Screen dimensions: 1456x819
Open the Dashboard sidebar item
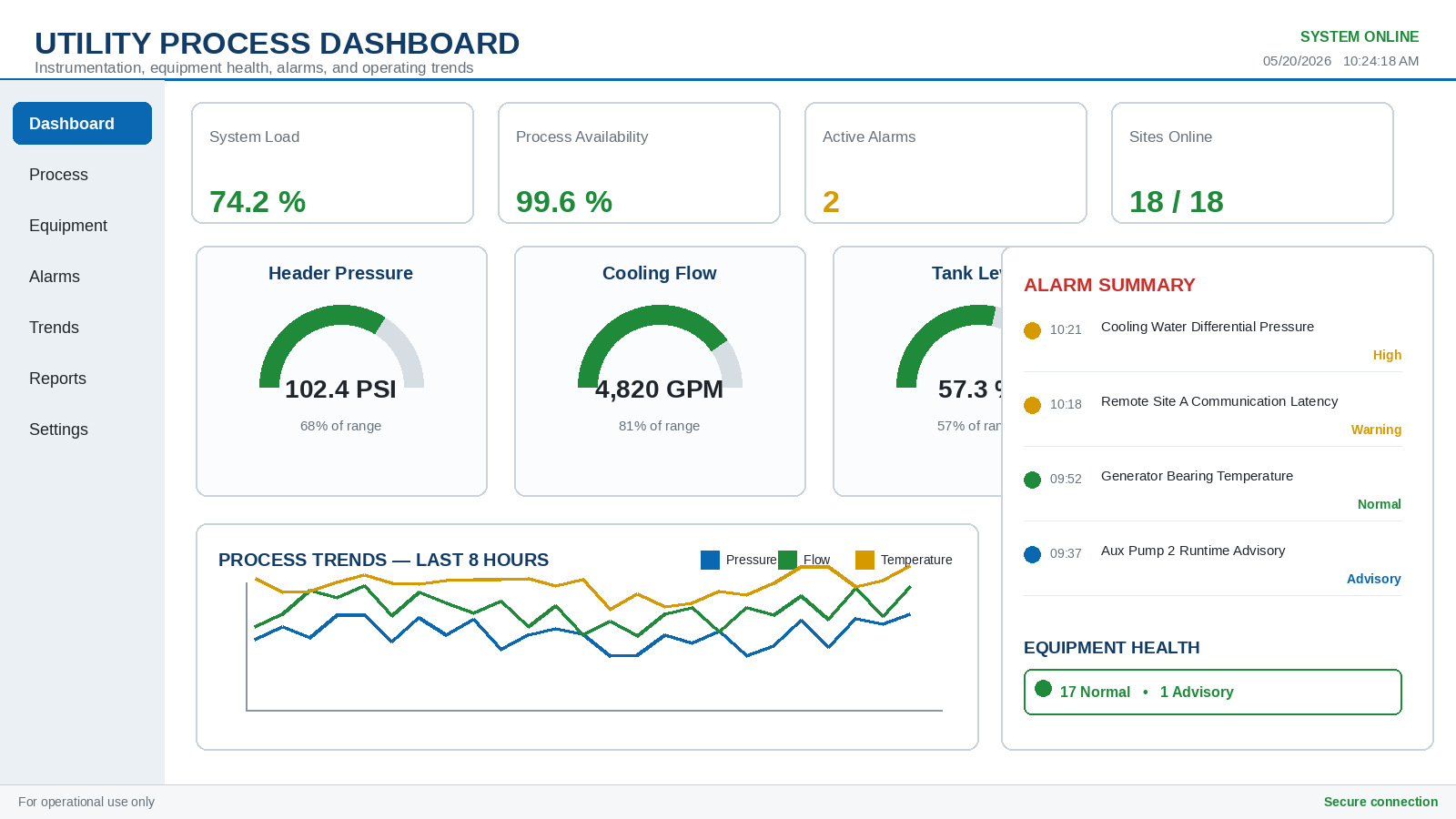(82, 123)
